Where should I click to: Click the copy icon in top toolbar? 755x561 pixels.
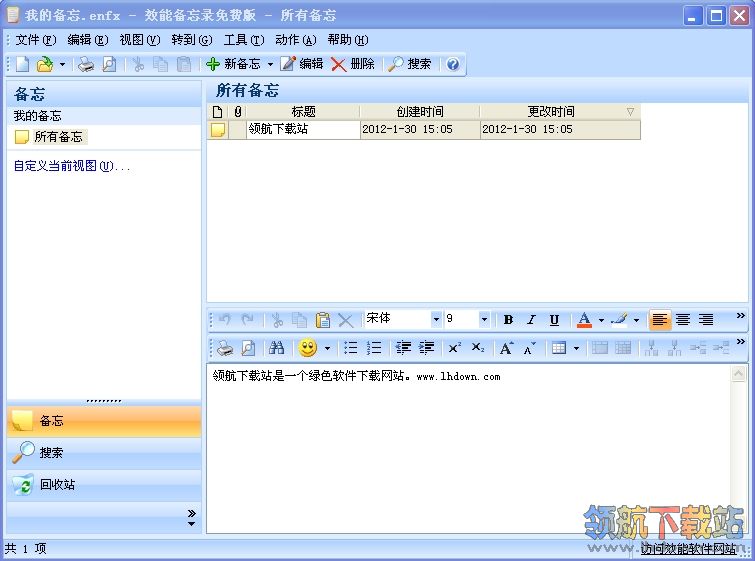[x=160, y=64]
